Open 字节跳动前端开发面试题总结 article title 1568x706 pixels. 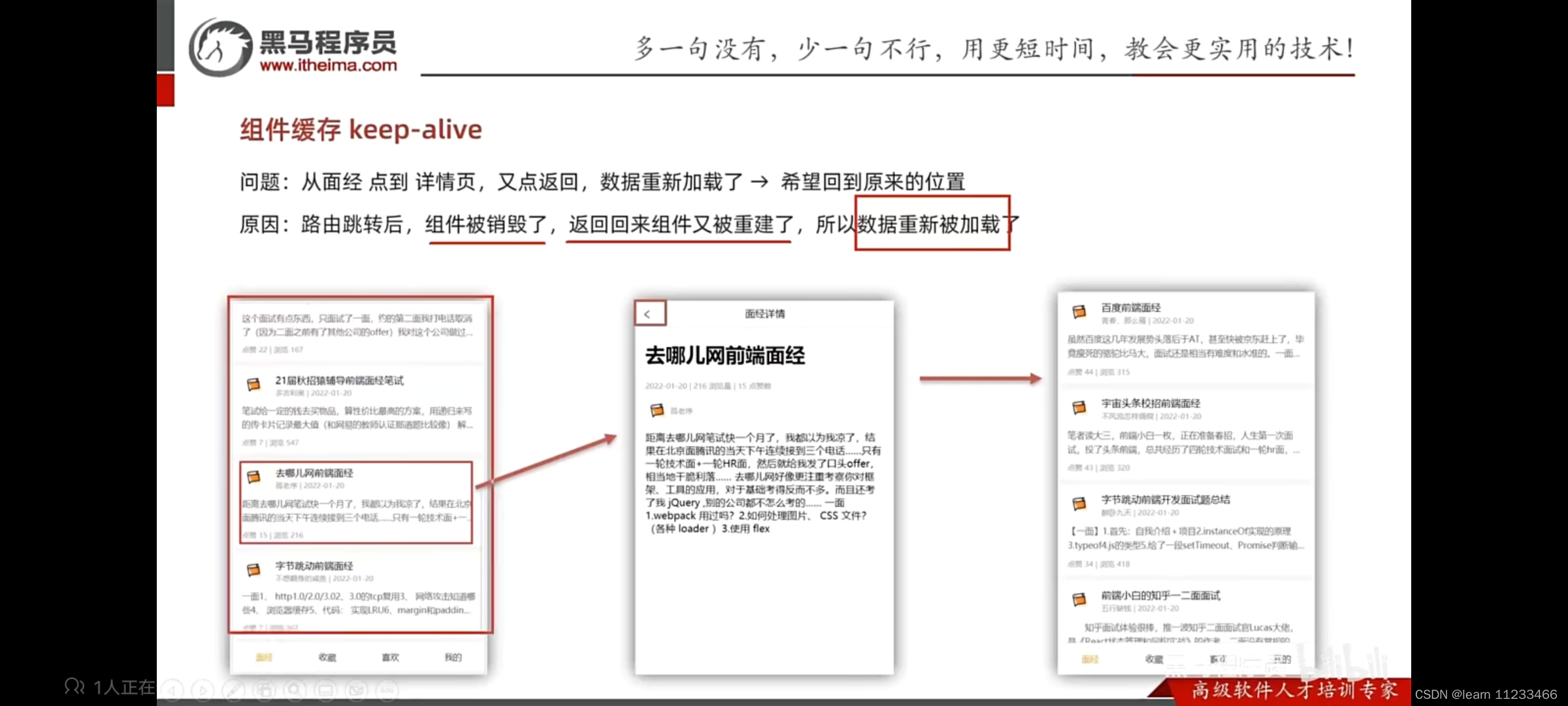pos(1166,499)
